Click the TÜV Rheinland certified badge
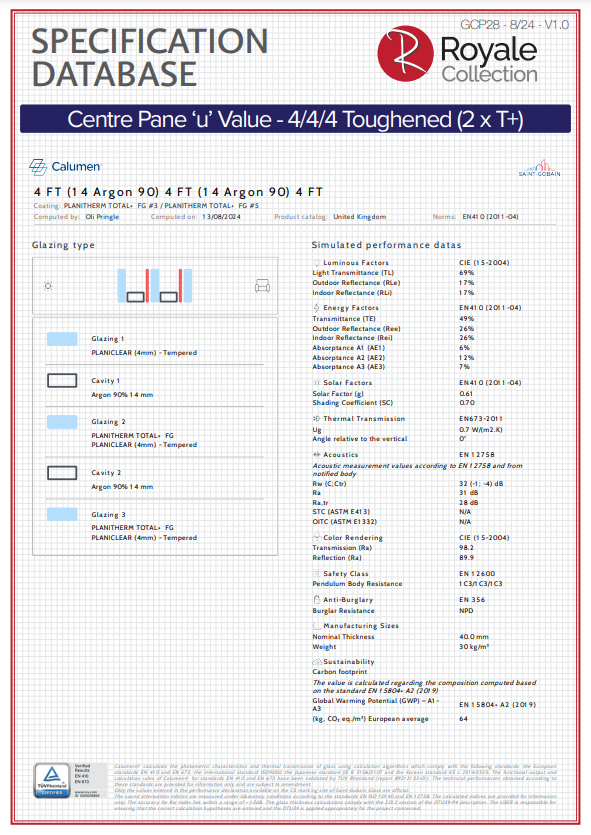 coord(52,780)
